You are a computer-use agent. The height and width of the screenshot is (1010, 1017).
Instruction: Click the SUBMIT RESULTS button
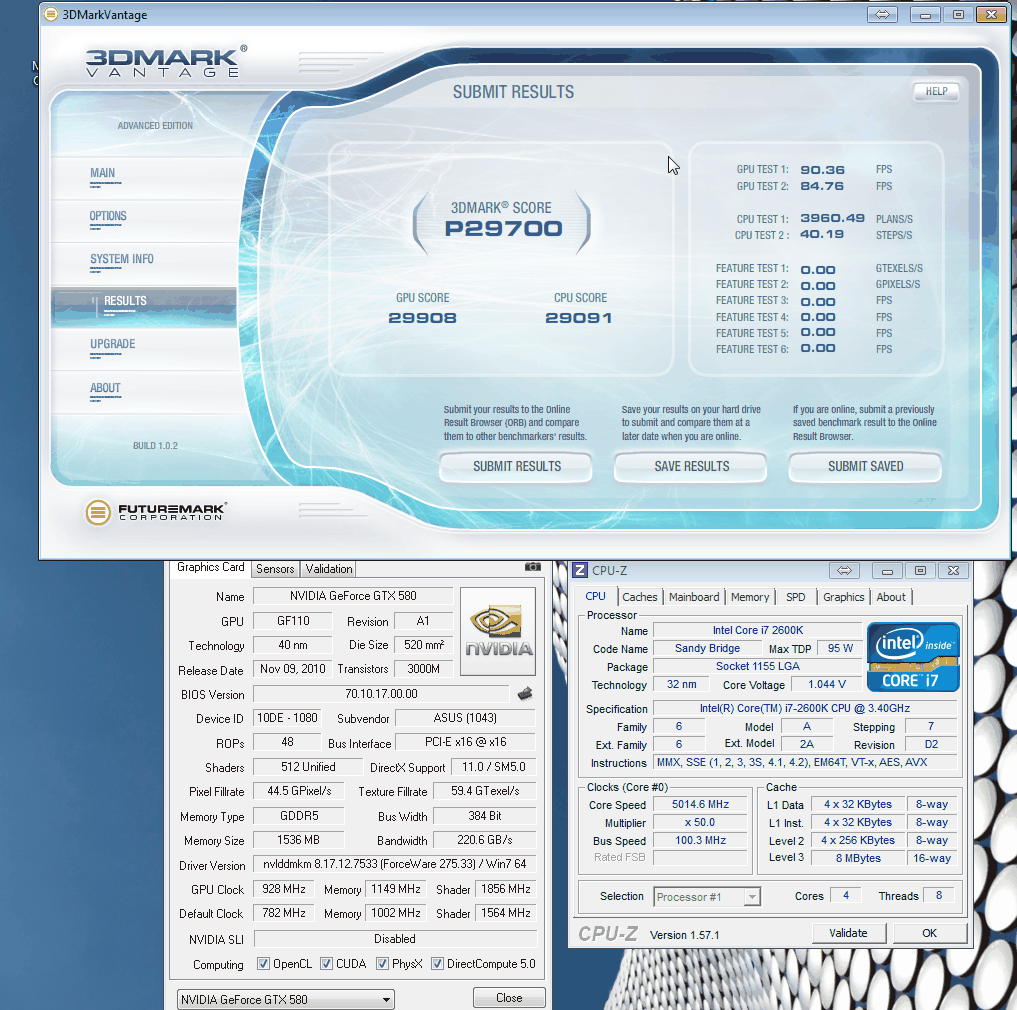516,466
